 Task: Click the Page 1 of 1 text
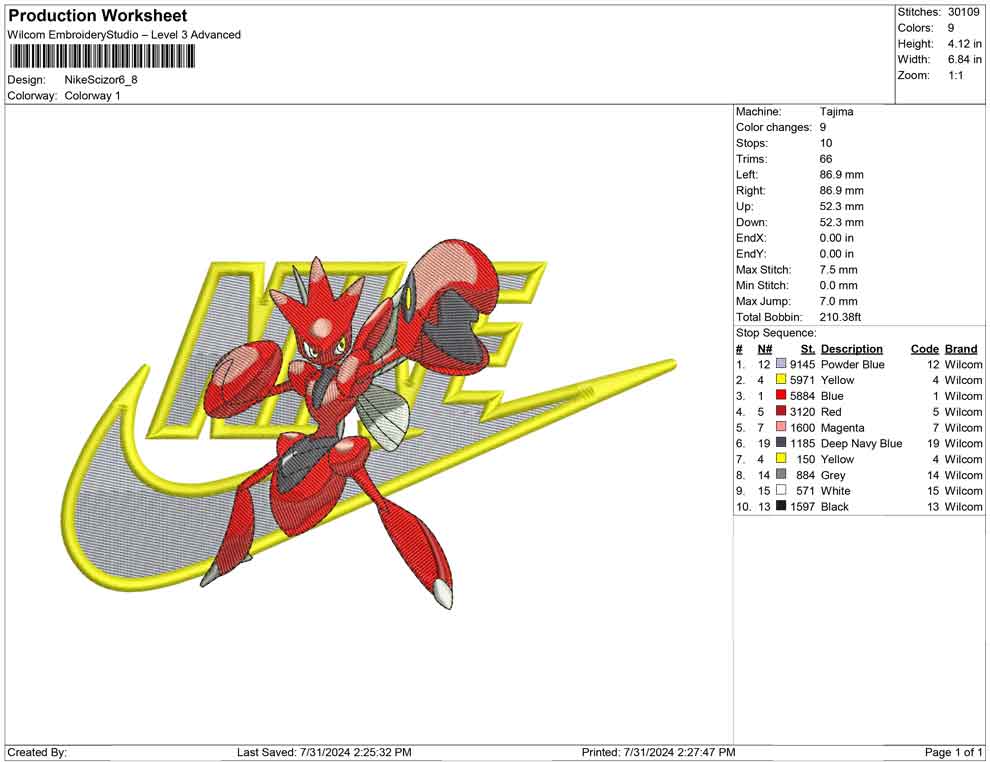coord(953,753)
